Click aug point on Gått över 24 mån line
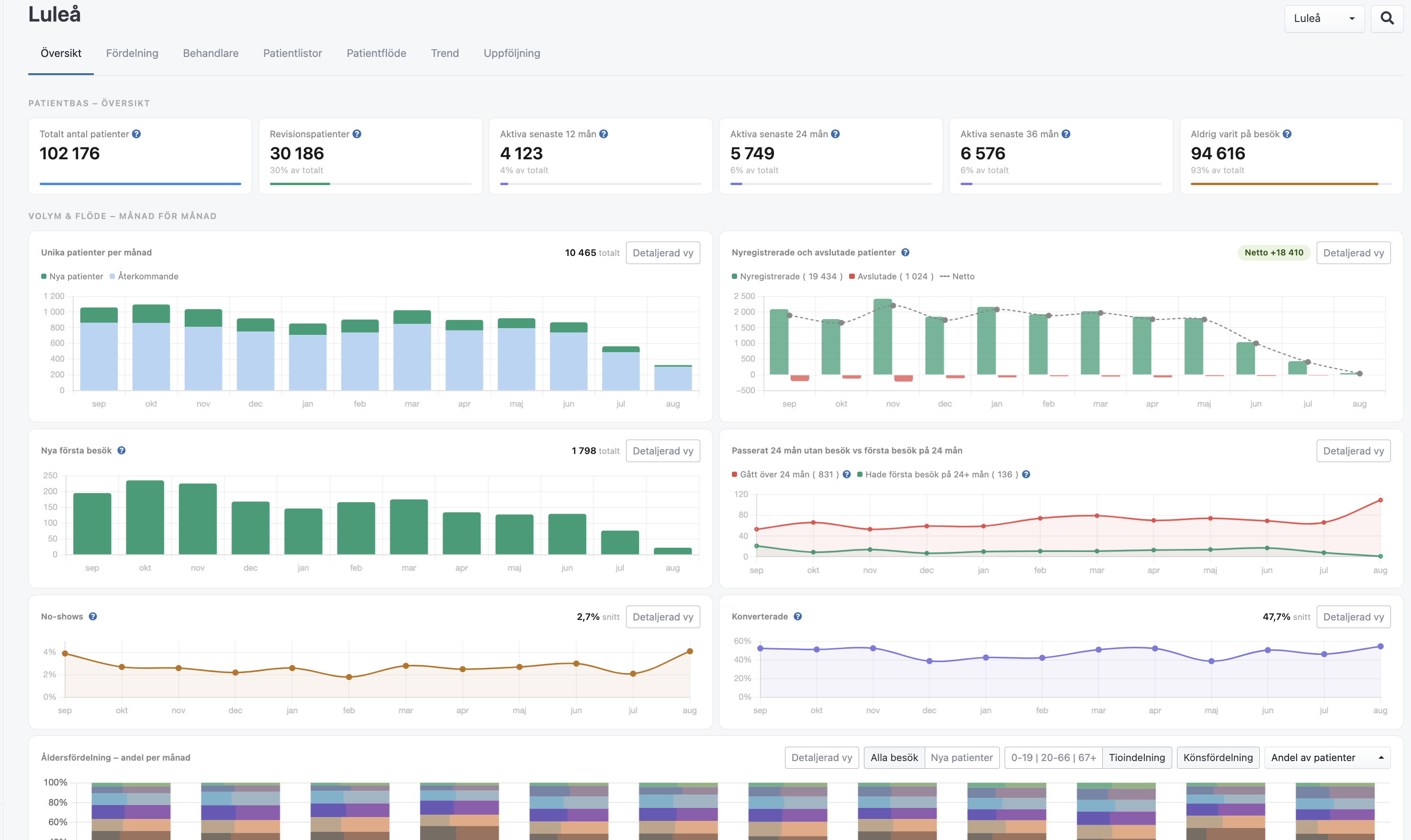1411x840 pixels. [x=1380, y=500]
